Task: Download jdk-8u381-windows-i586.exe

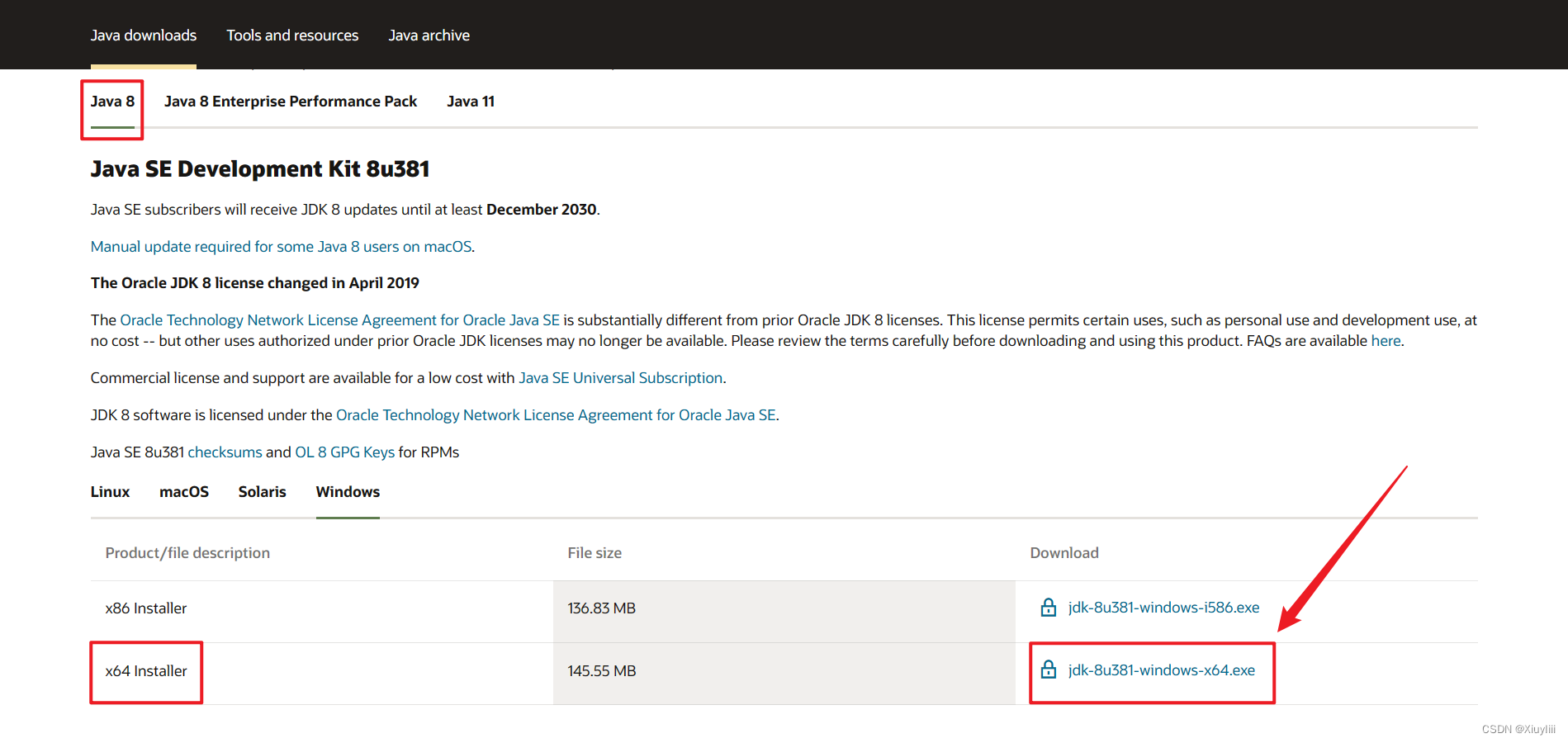Action: coord(1163,608)
